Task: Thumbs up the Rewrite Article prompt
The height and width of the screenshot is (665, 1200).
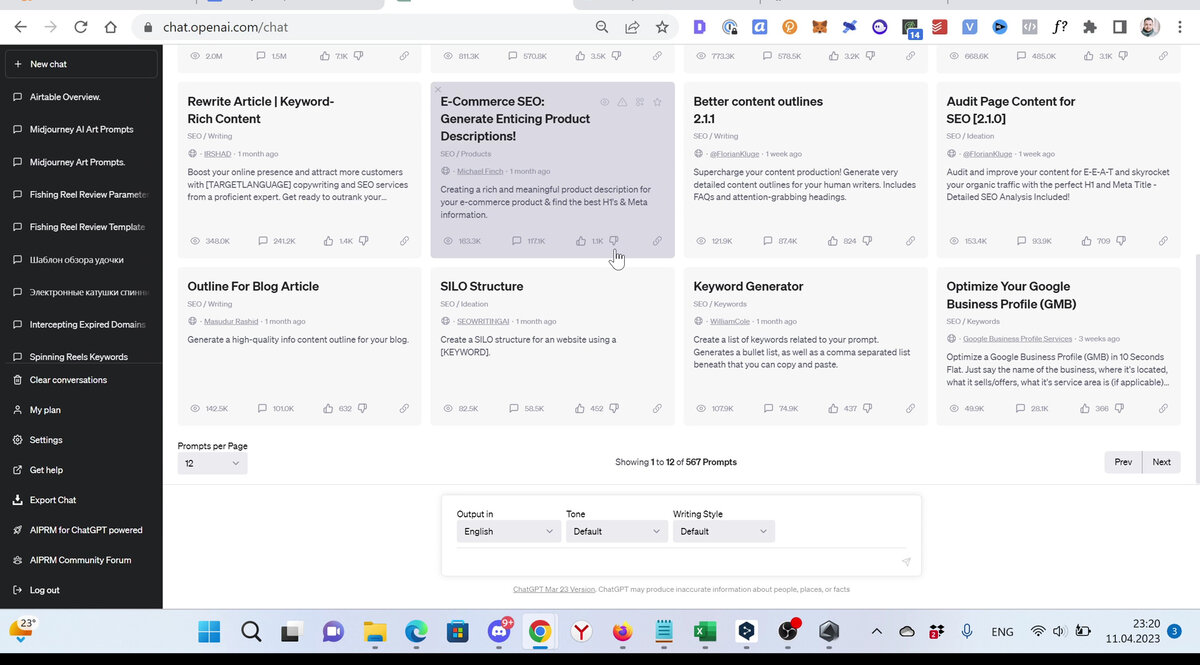Action: point(326,241)
